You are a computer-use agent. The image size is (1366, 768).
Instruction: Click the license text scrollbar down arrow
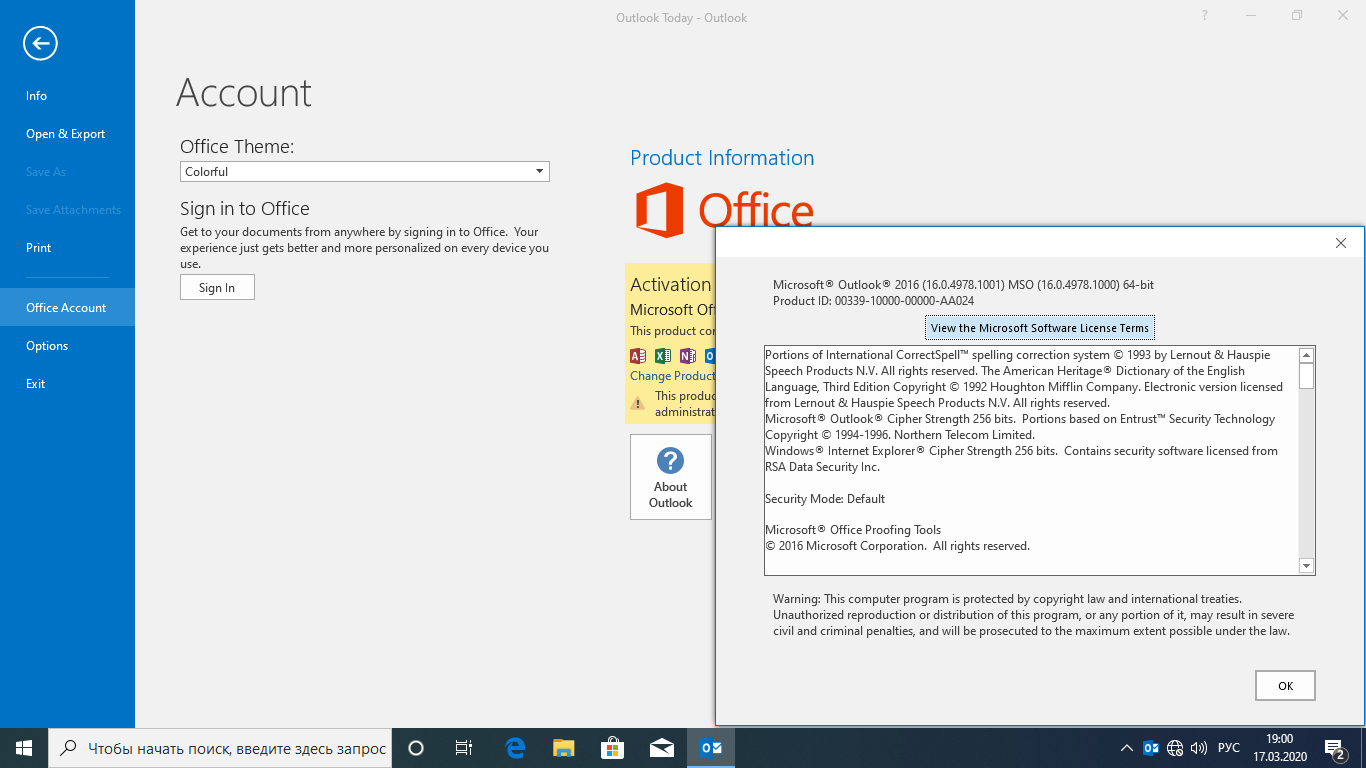click(x=1306, y=566)
